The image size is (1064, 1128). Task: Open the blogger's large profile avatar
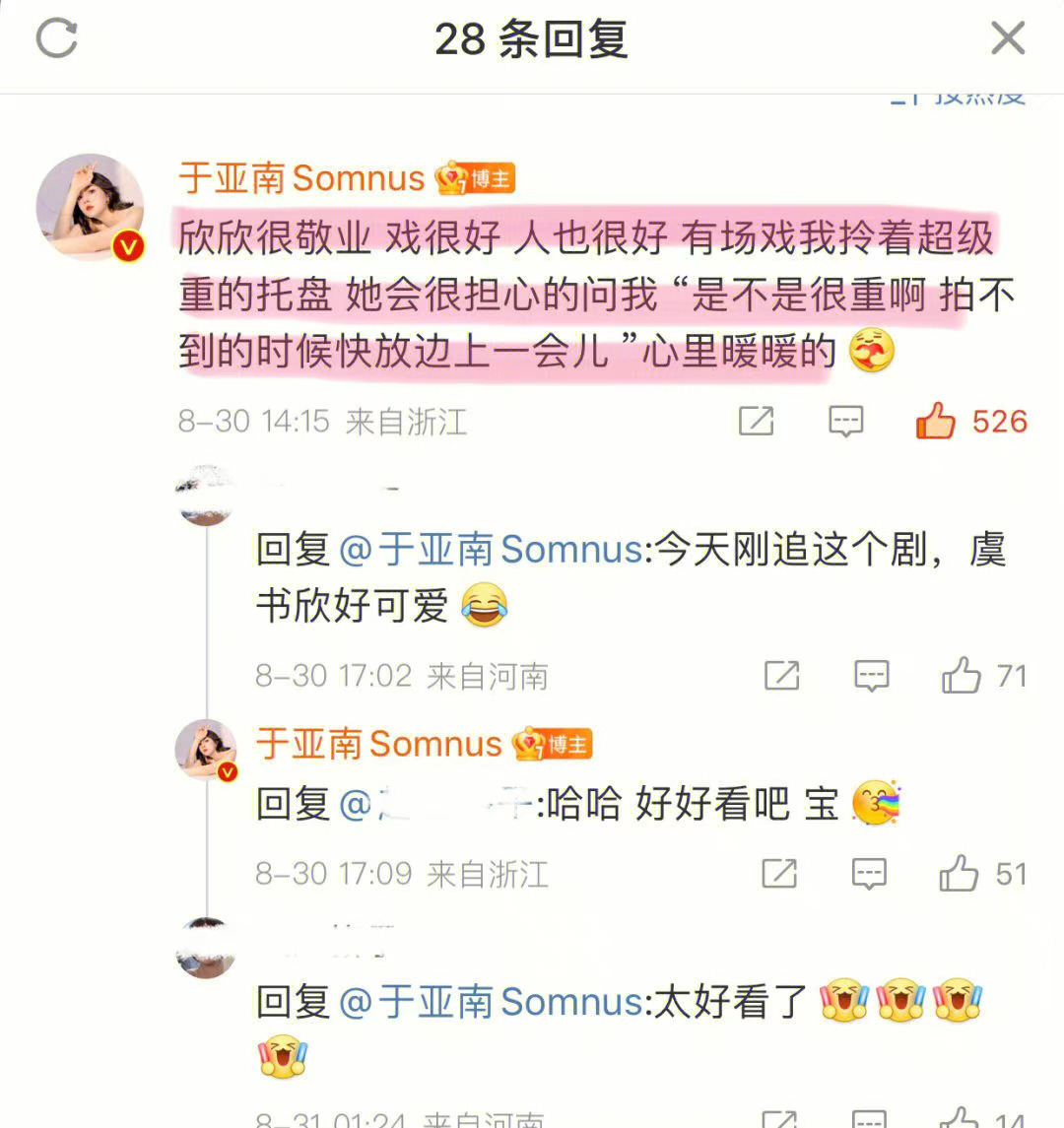[90, 207]
